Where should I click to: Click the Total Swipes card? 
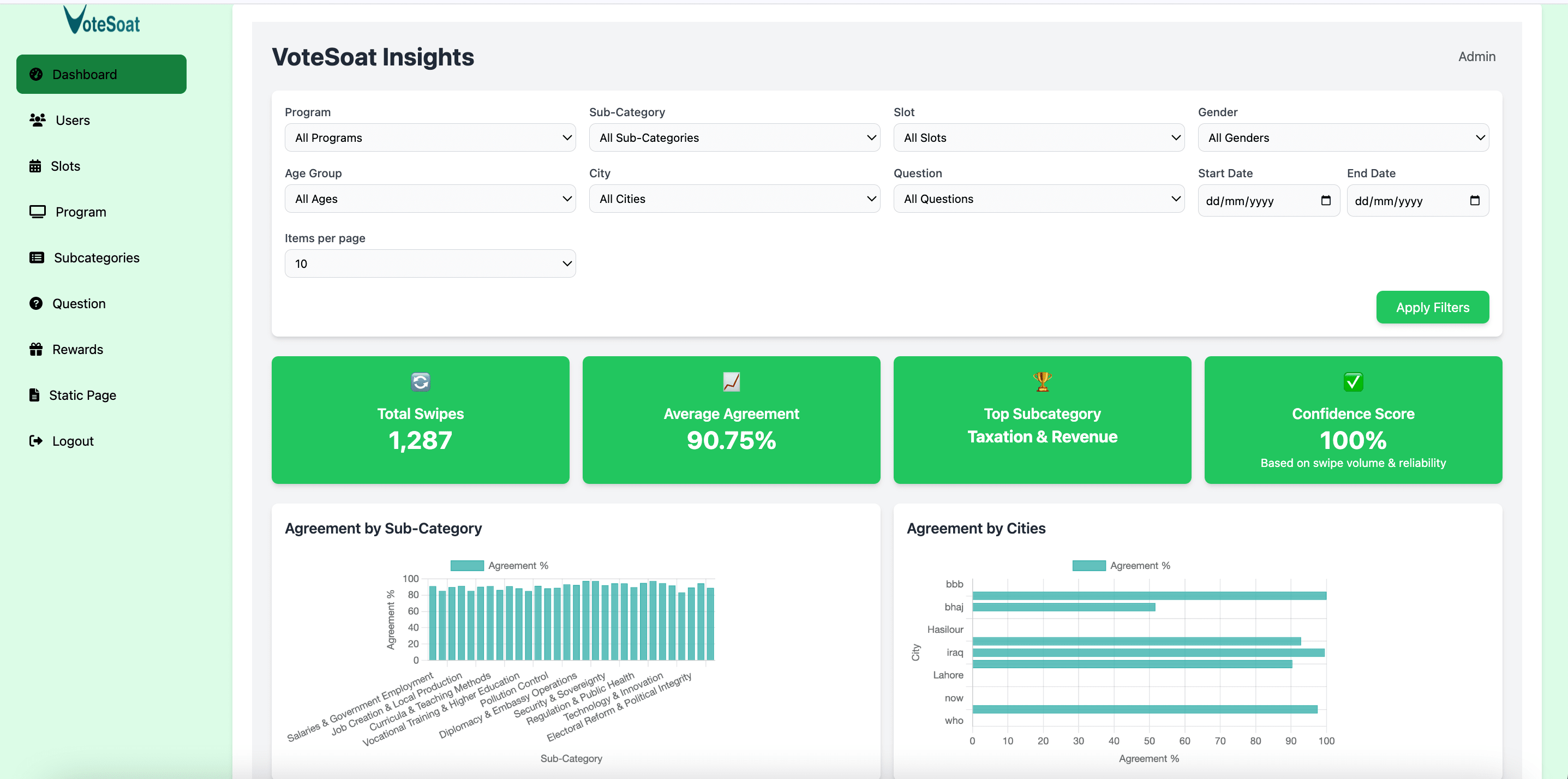pyautogui.click(x=421, y=420)
